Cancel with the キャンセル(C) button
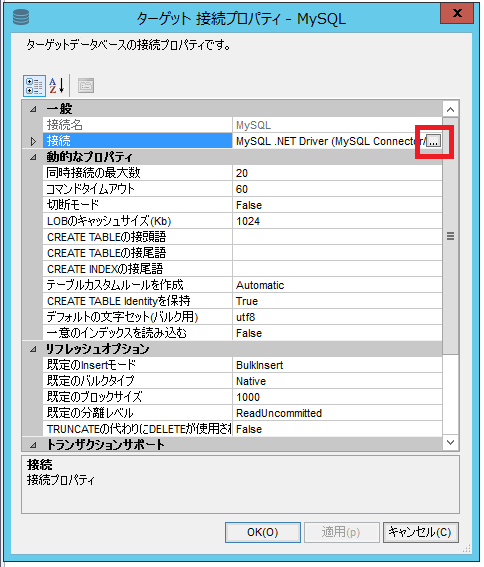Viewport: 484px width, 567px height. pos(421,532)
